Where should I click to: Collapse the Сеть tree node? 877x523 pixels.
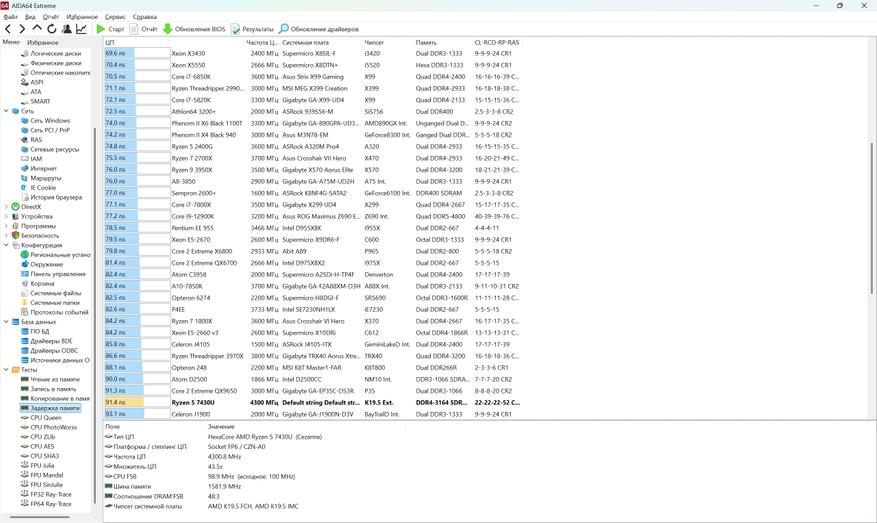(6, 111)
